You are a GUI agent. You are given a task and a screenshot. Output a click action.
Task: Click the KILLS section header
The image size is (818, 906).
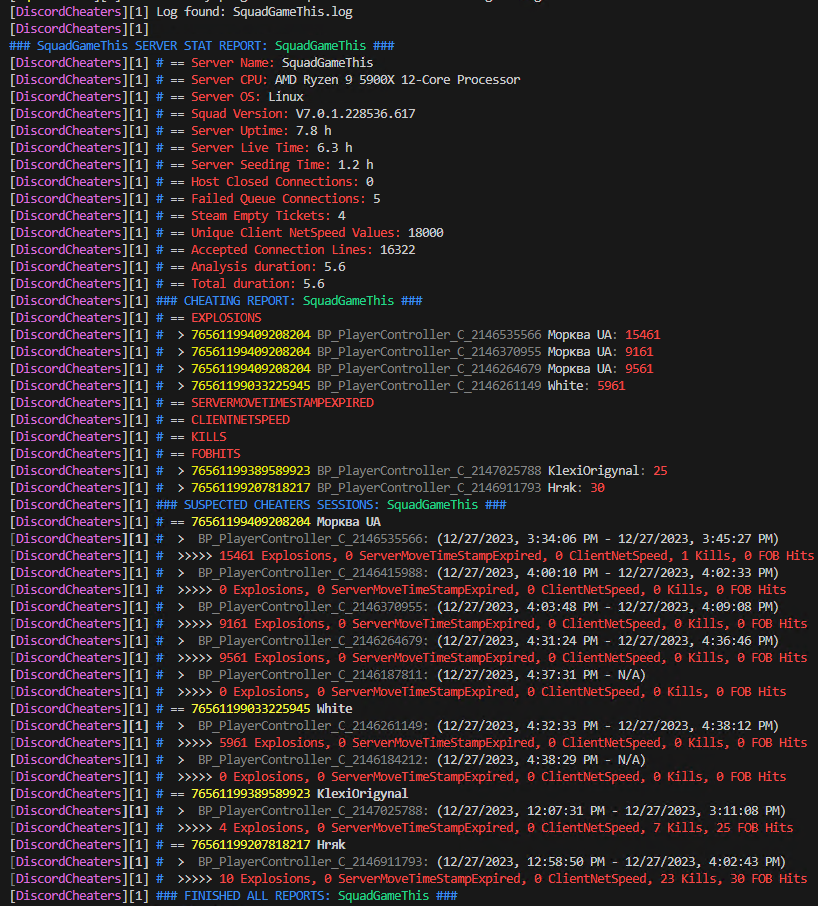[209, 437]
